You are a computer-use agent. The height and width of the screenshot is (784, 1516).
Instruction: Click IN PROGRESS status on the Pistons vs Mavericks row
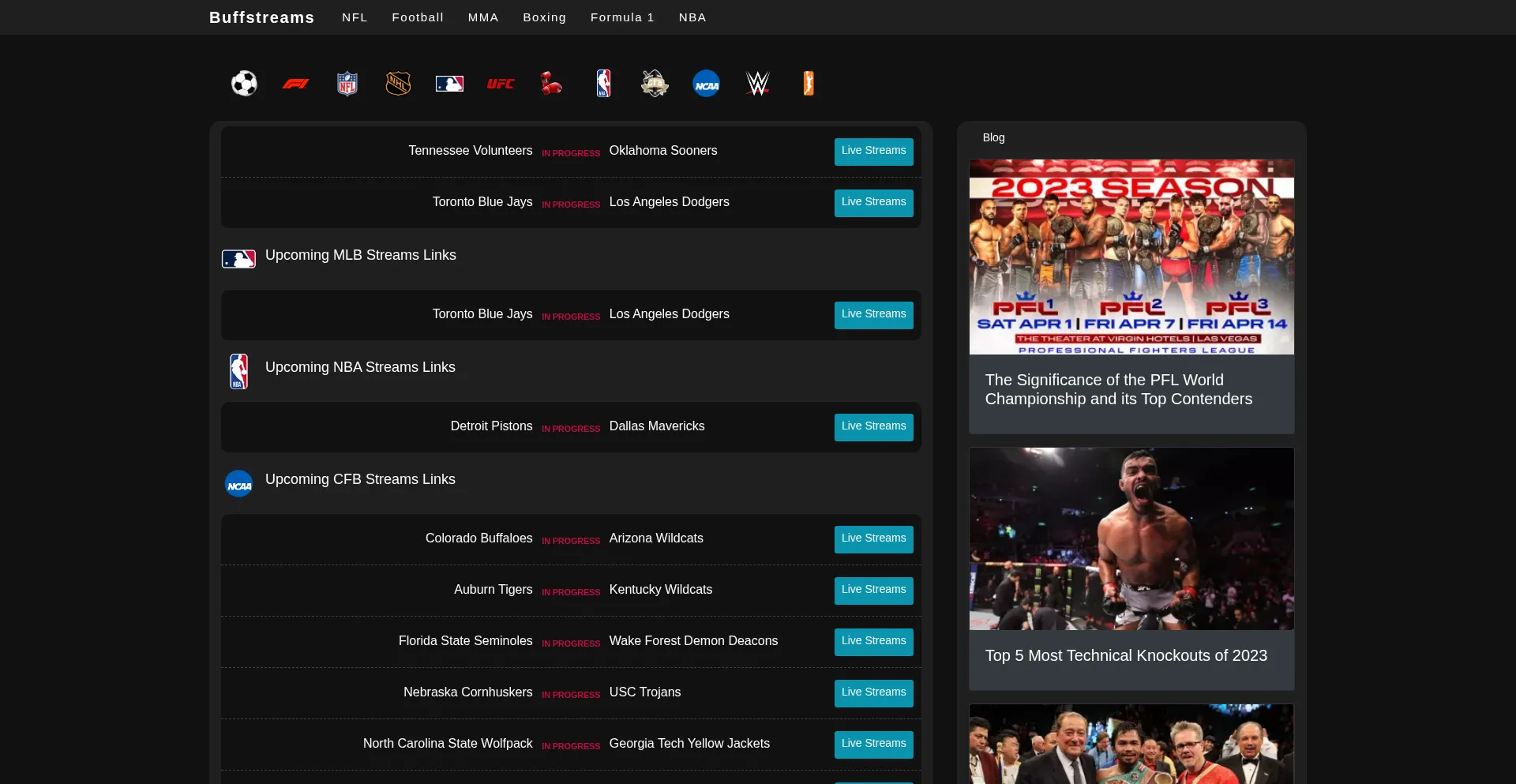pos(571,429)
